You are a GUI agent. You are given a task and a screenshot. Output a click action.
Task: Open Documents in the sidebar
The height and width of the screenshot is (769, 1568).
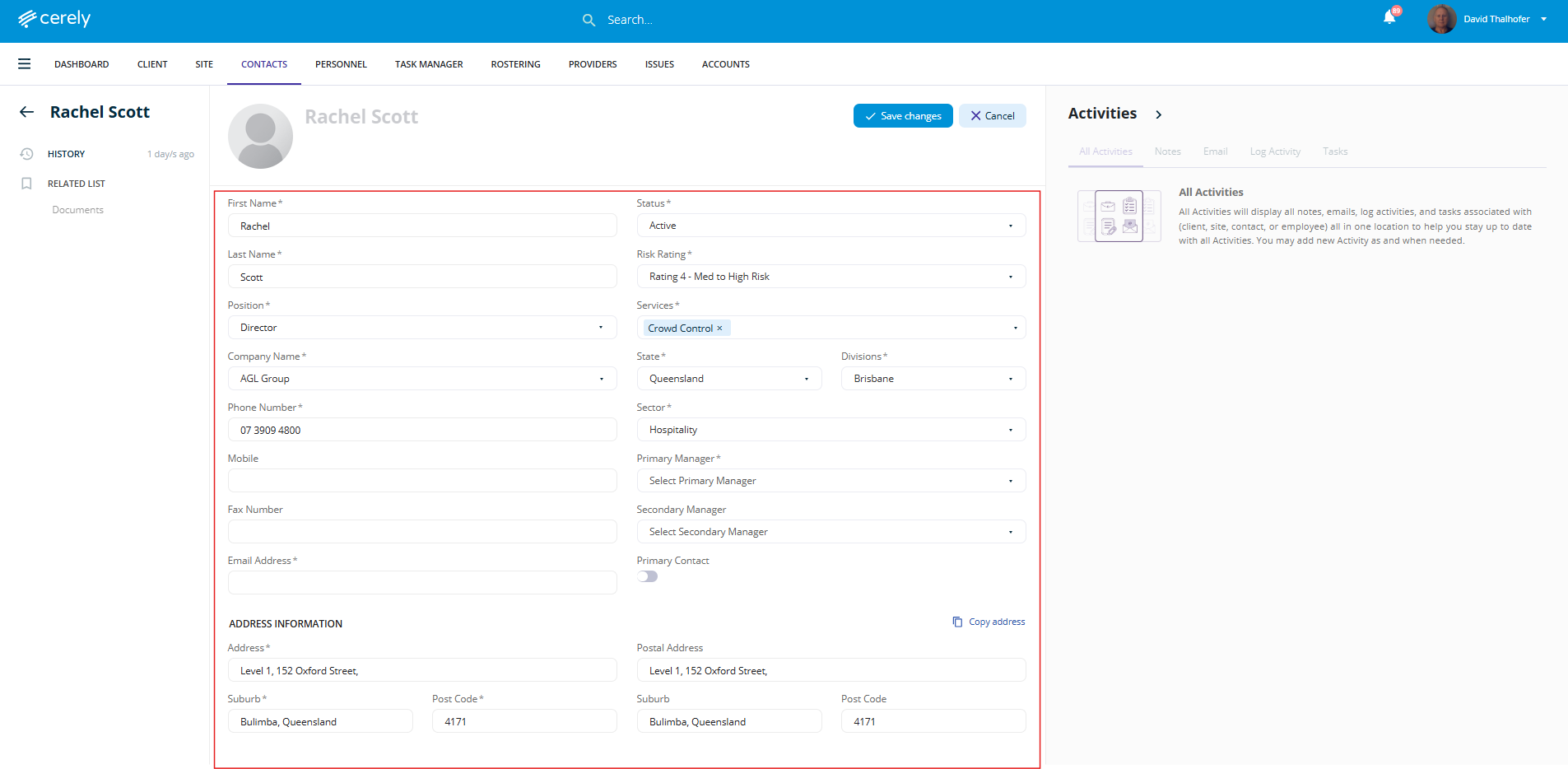(x=78, y=210)
